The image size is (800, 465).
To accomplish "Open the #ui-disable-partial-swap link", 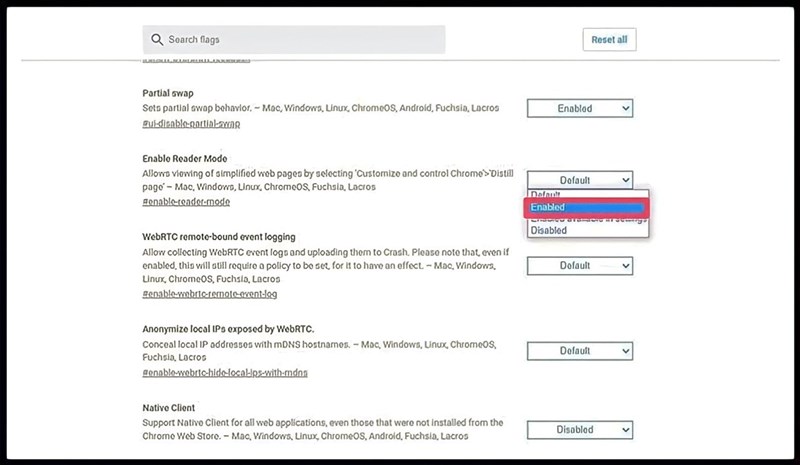I will click(x=191, y=124).
